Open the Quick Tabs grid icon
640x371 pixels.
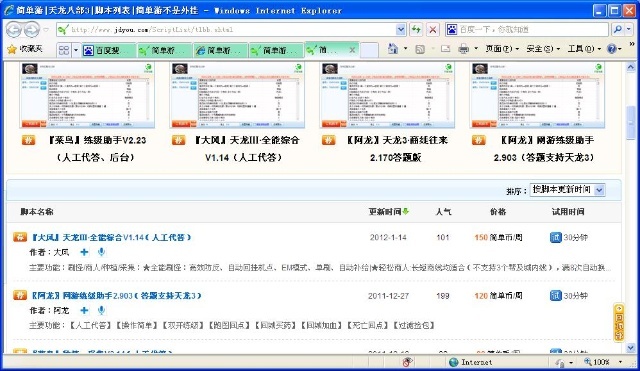tap(64, 50)
